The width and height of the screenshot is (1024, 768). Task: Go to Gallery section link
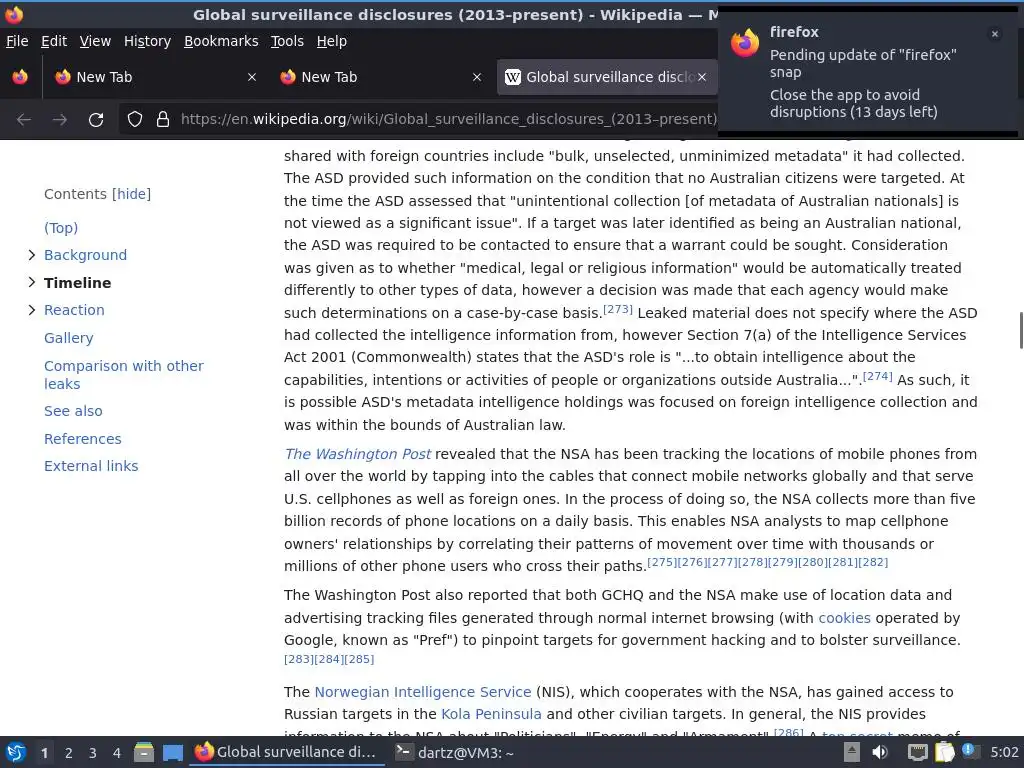69,338
